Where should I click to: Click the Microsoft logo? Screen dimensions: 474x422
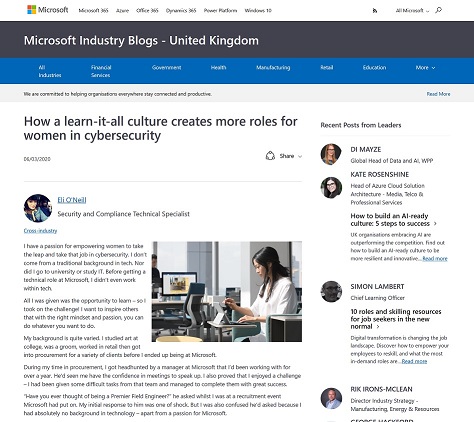pos(48,10)
